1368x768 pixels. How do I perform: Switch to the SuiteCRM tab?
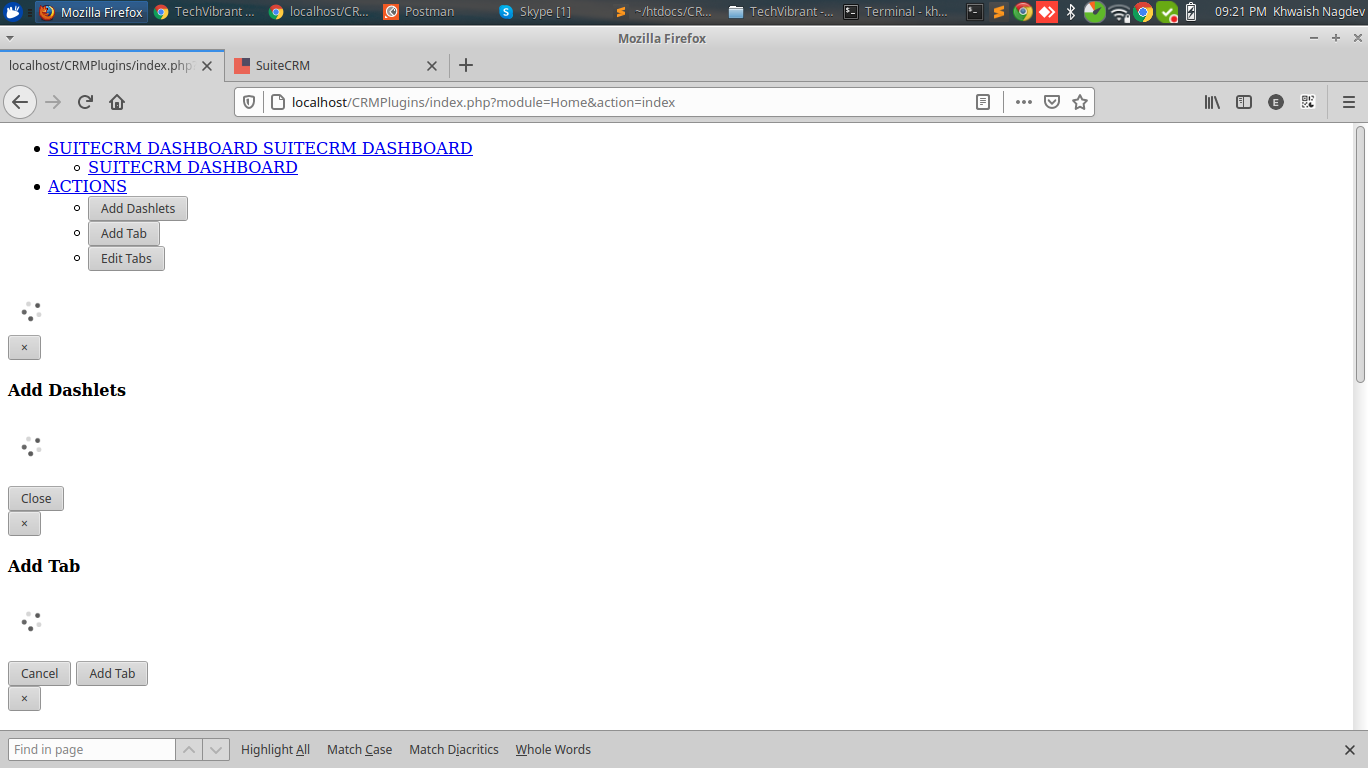point(337,66)
